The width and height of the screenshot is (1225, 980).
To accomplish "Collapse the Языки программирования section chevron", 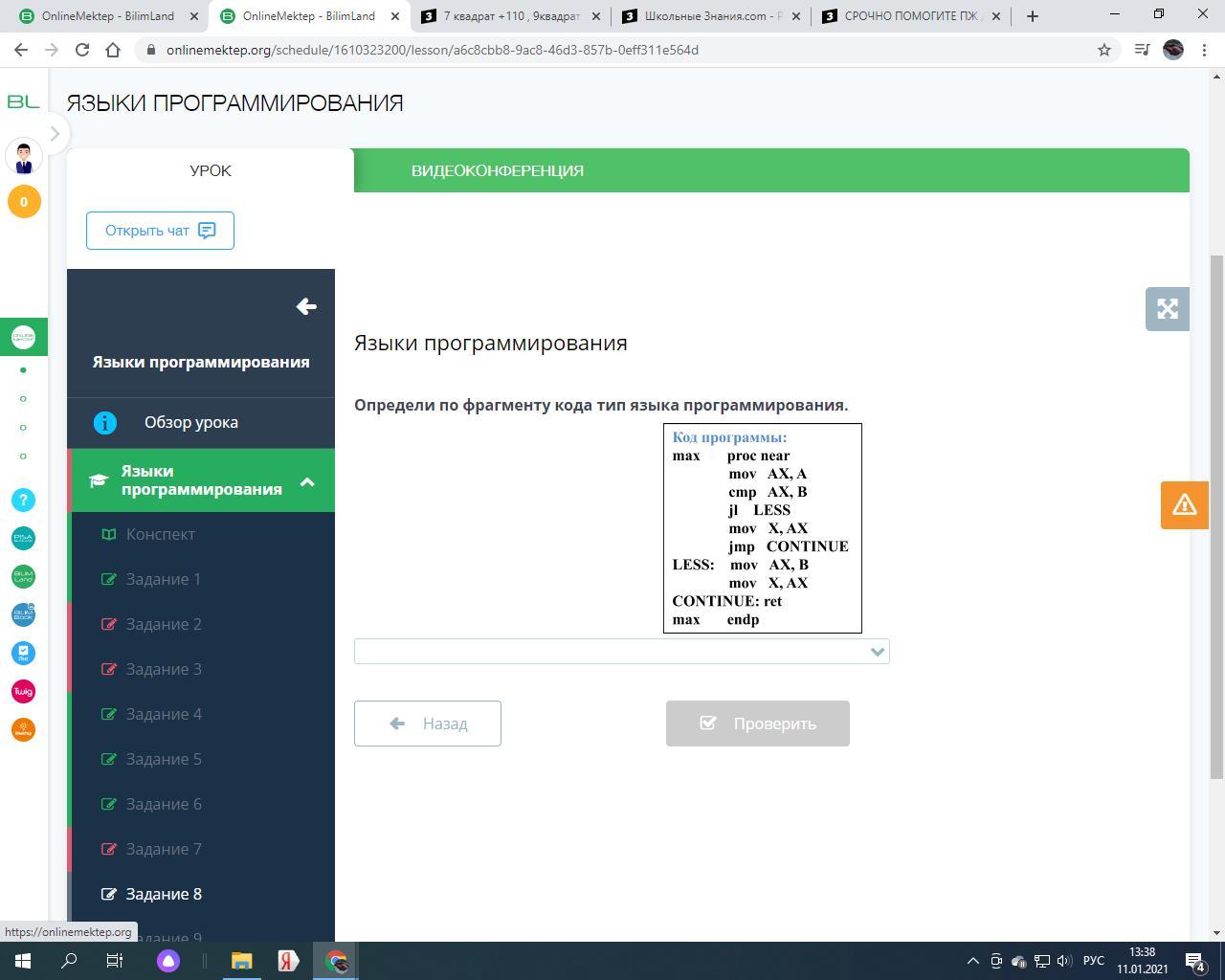I will [x=307, y=481].
